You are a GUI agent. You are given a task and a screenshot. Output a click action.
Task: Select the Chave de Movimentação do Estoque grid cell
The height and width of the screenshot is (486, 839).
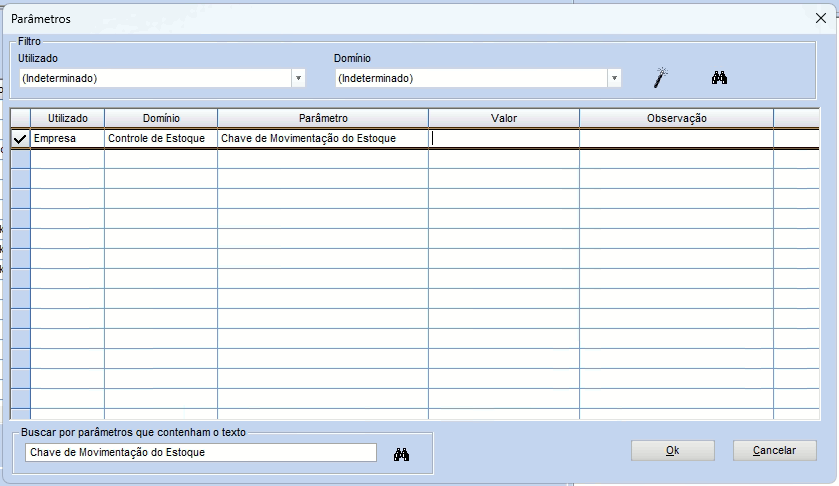(x=322, y=139)
